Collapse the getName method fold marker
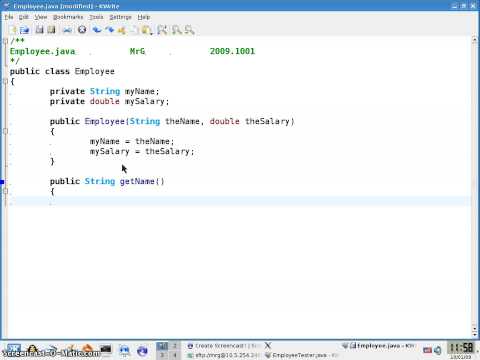 pyautogui.click(x=5, y=191)
